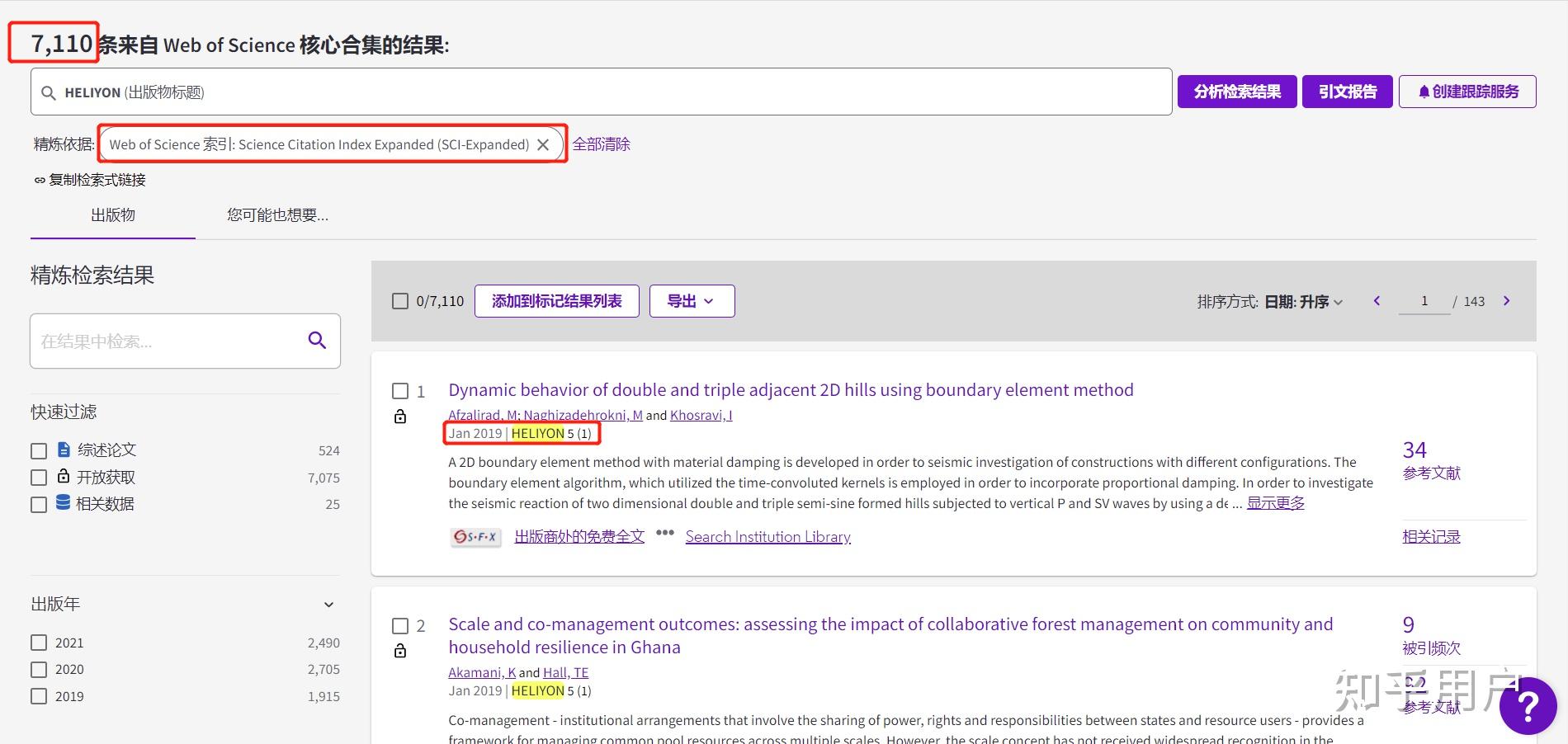Click the magnifier icon in the search-within-results box

[317, 340]
